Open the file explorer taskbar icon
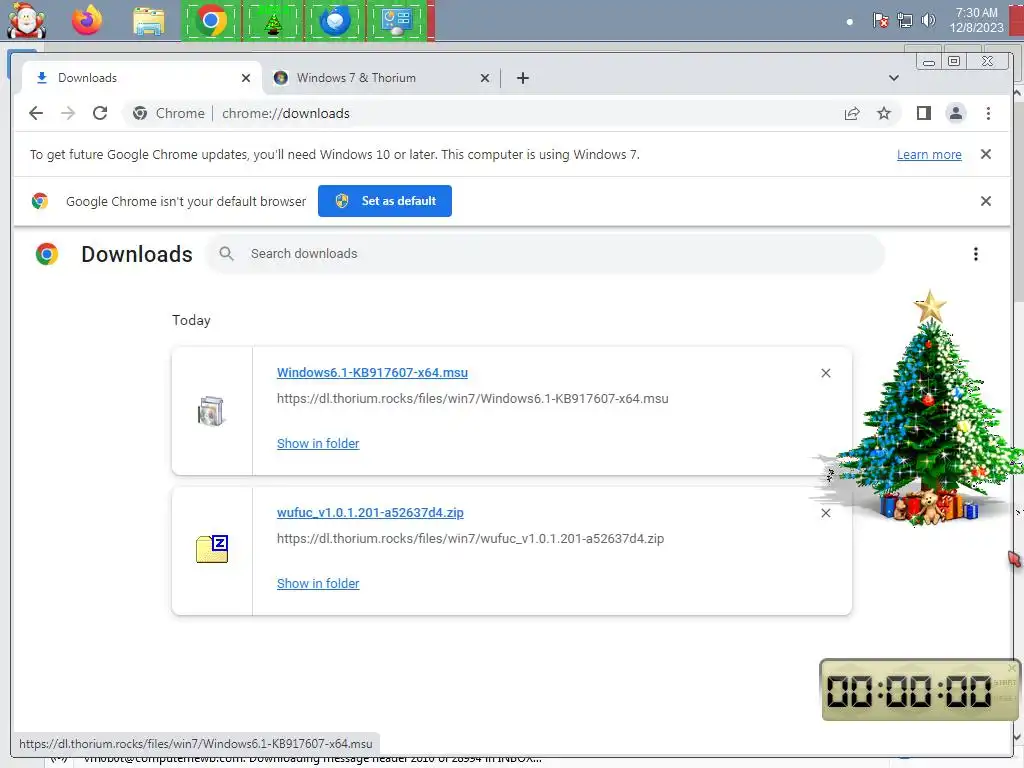Screen dimensions: 1024x768 tap(149, 21)
